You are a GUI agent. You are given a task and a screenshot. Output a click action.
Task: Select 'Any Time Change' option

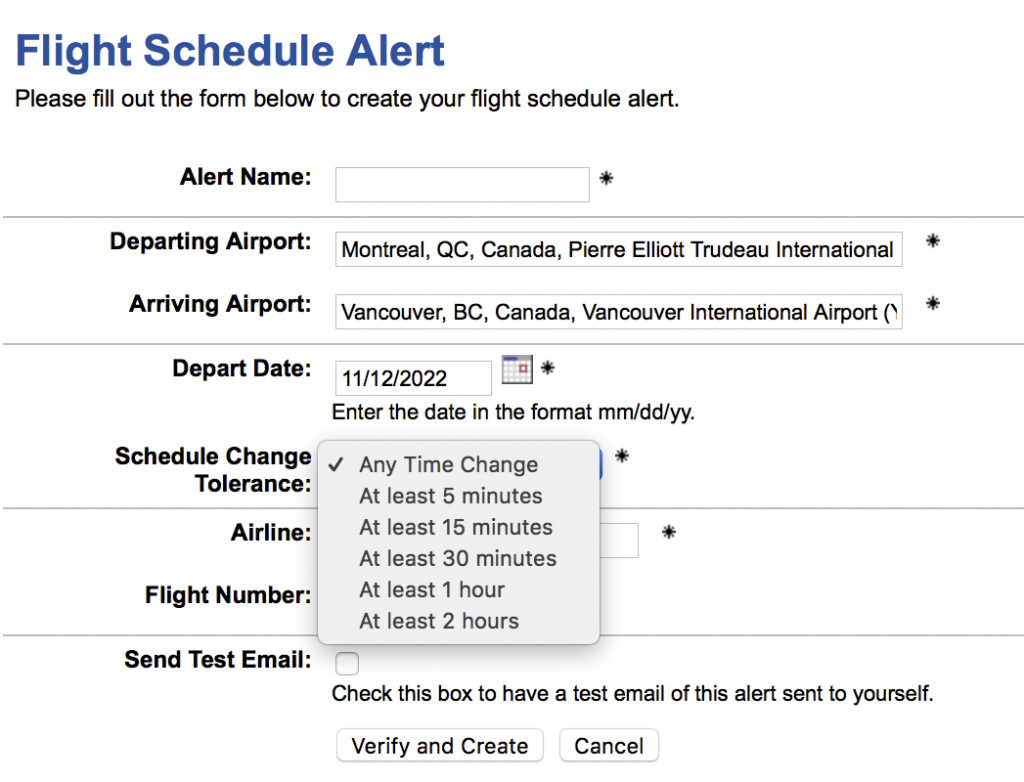click(x=448, y=465)
